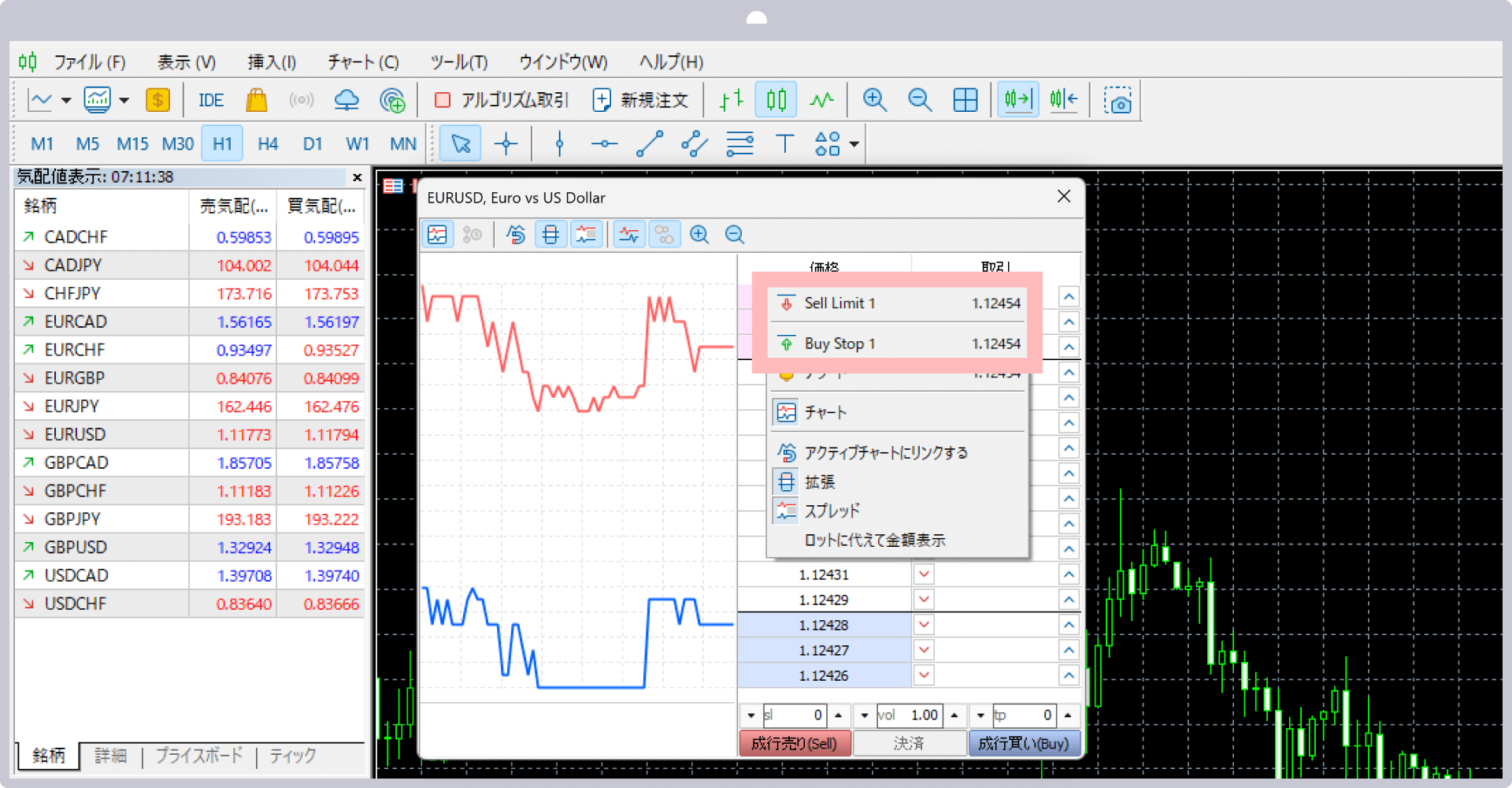Select the candlestick chart mode
The height and width of the screenshot is (788, 1512).
tap(775, 99)
